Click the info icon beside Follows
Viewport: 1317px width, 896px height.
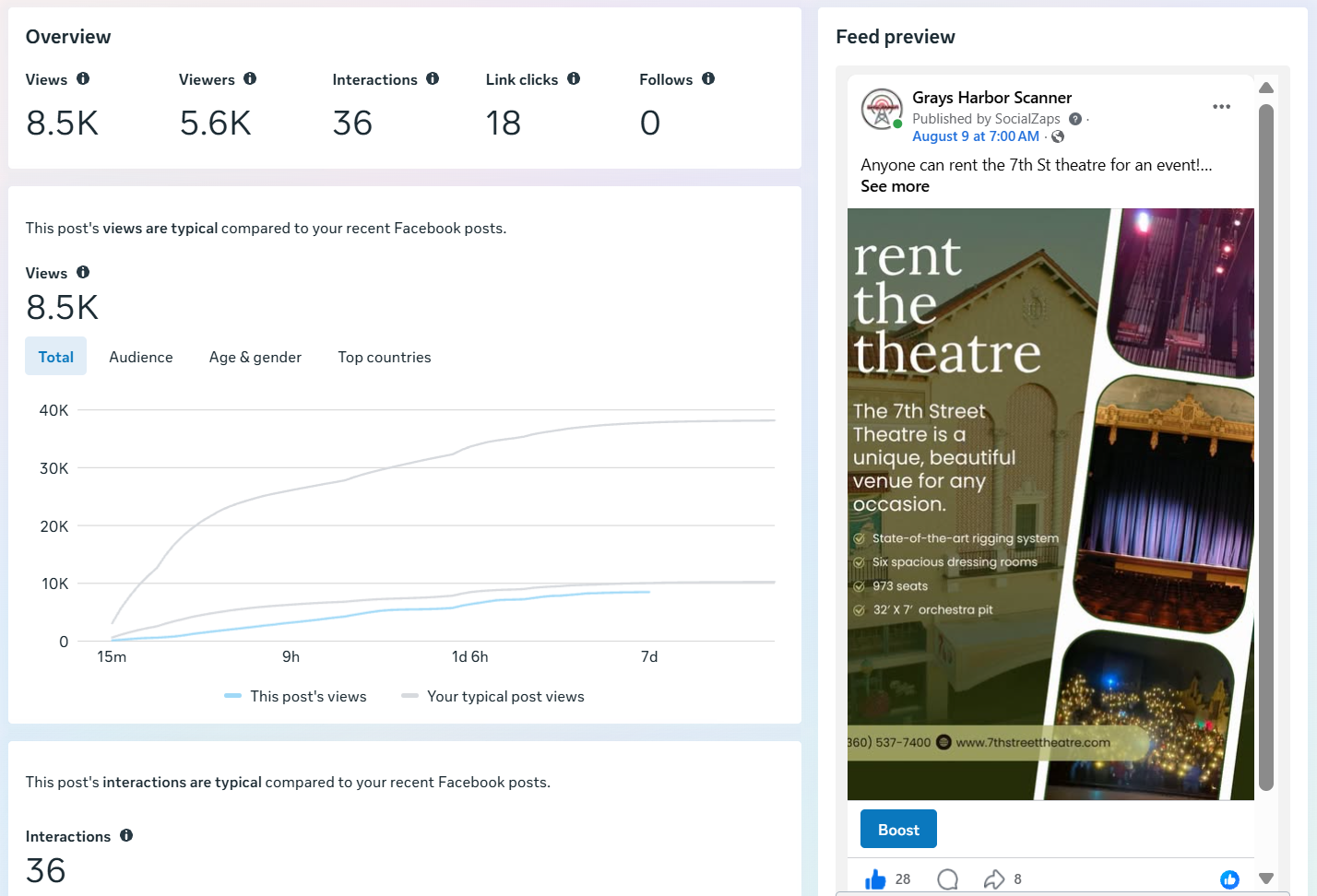(x=708, y=79)
